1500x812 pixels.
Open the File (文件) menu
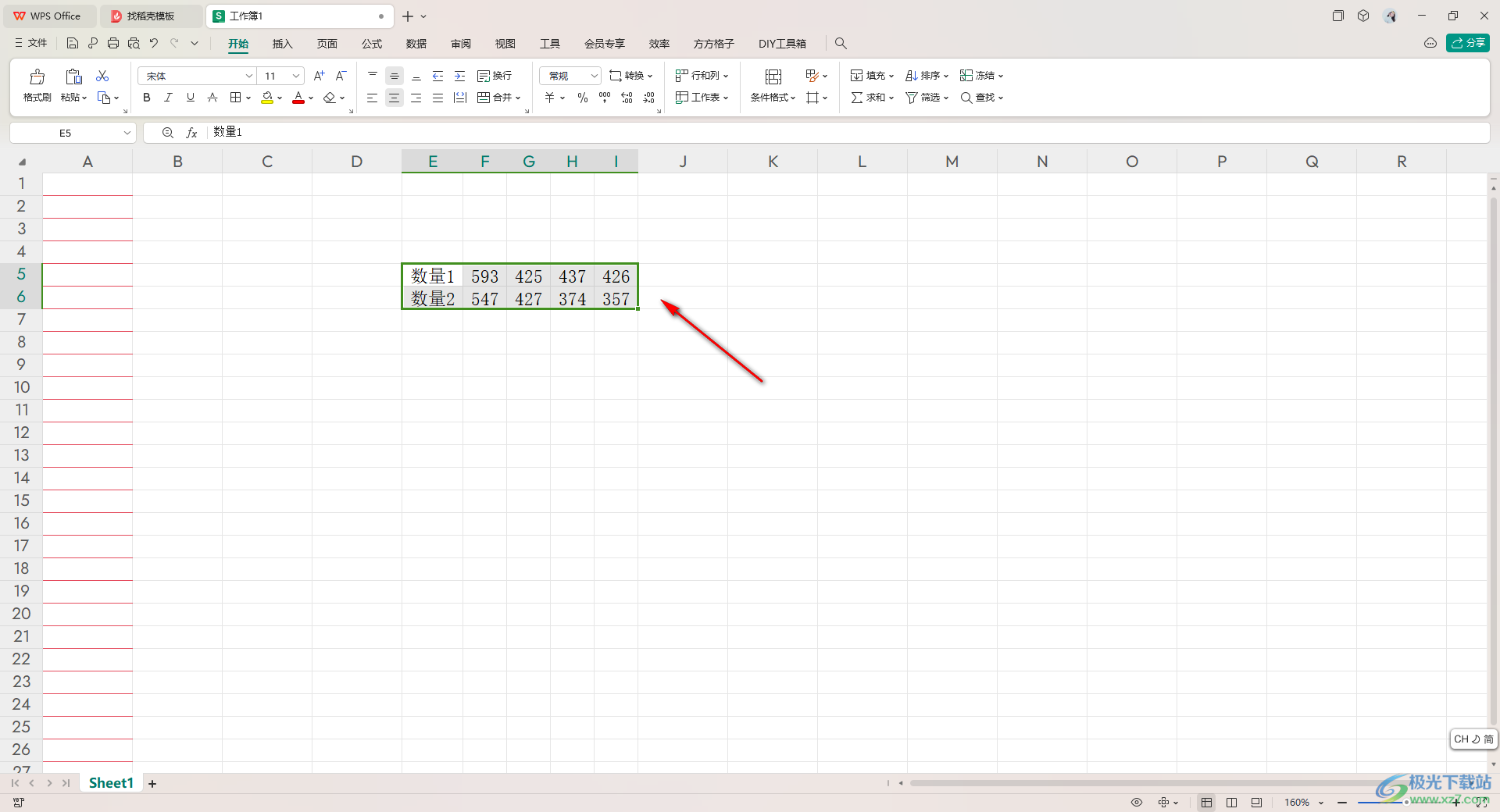point(31,43)
